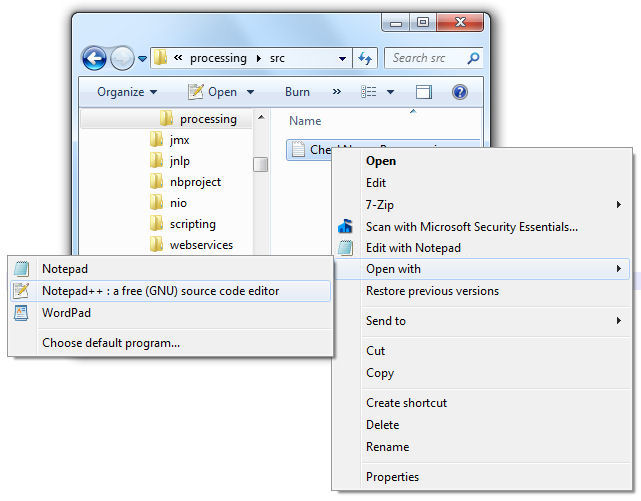Screen dimensions: 641x501
Task: Click the greyed Forward navigation button
Action: [122, 58]
